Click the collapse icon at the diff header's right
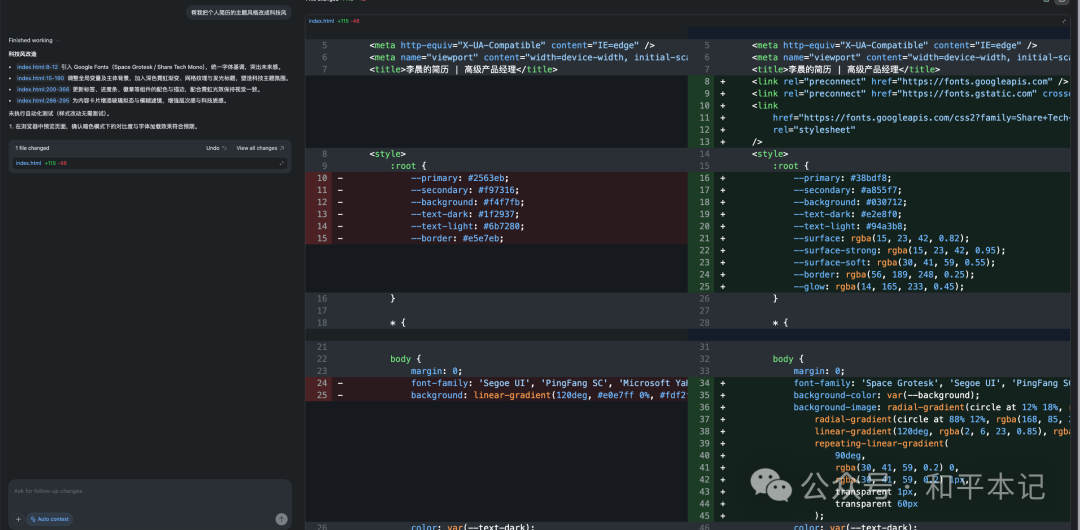1080x530 pixels. coord(1064,21)
